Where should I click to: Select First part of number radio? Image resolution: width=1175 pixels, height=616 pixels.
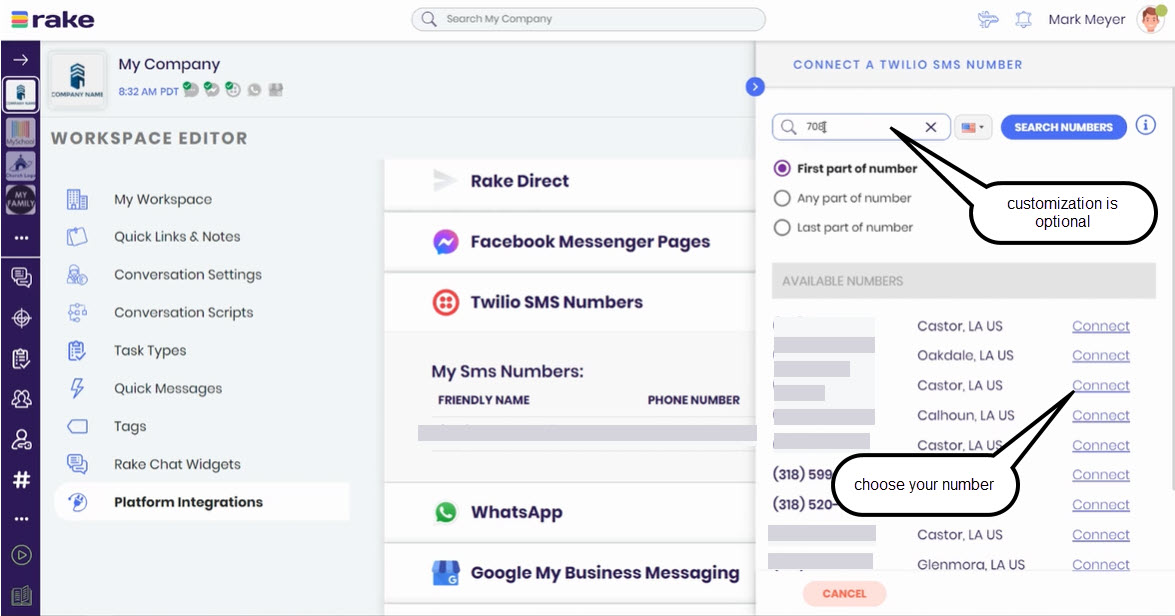(782, 169)
